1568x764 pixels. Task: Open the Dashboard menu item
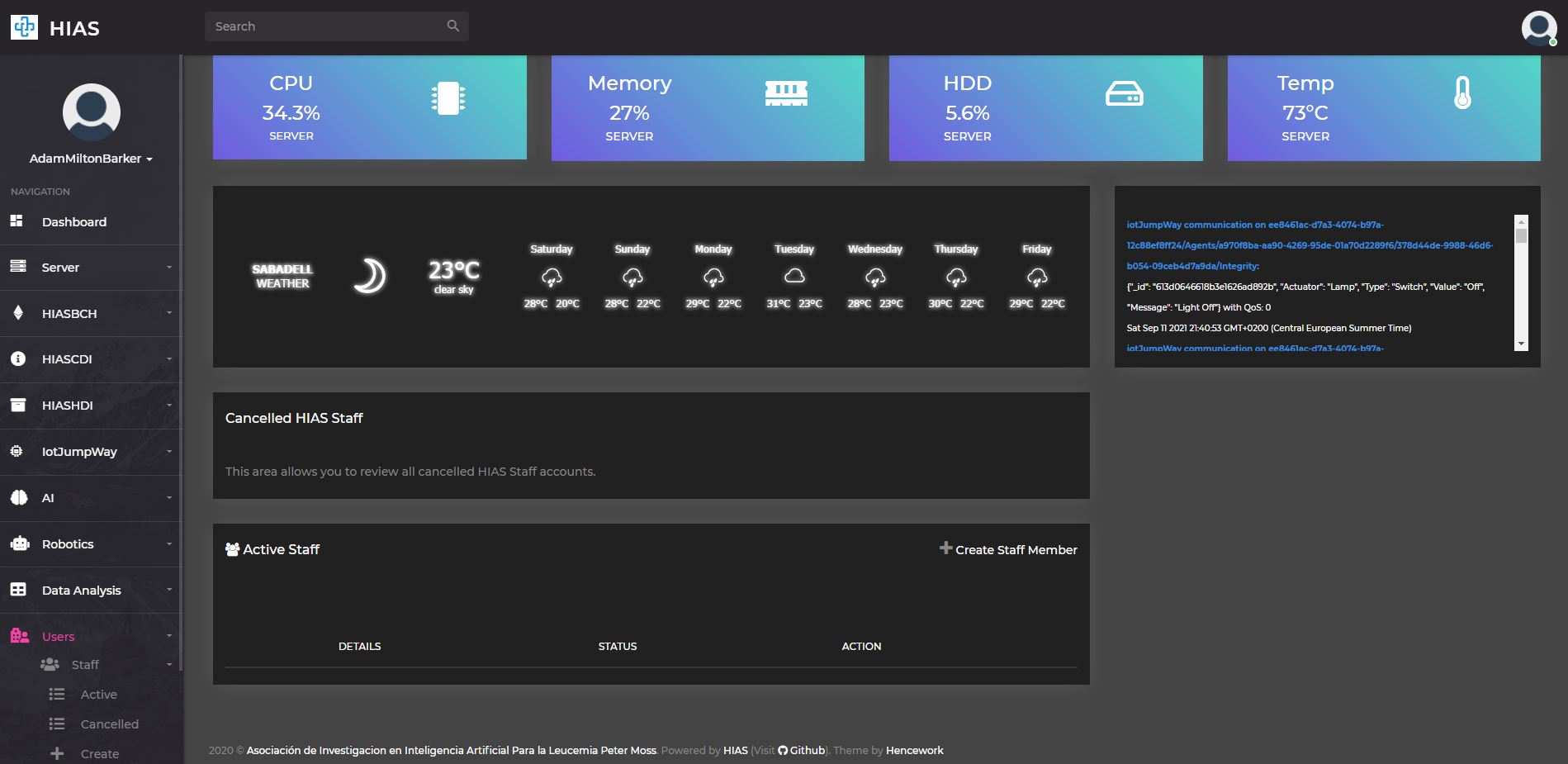(x=74, y=221)
